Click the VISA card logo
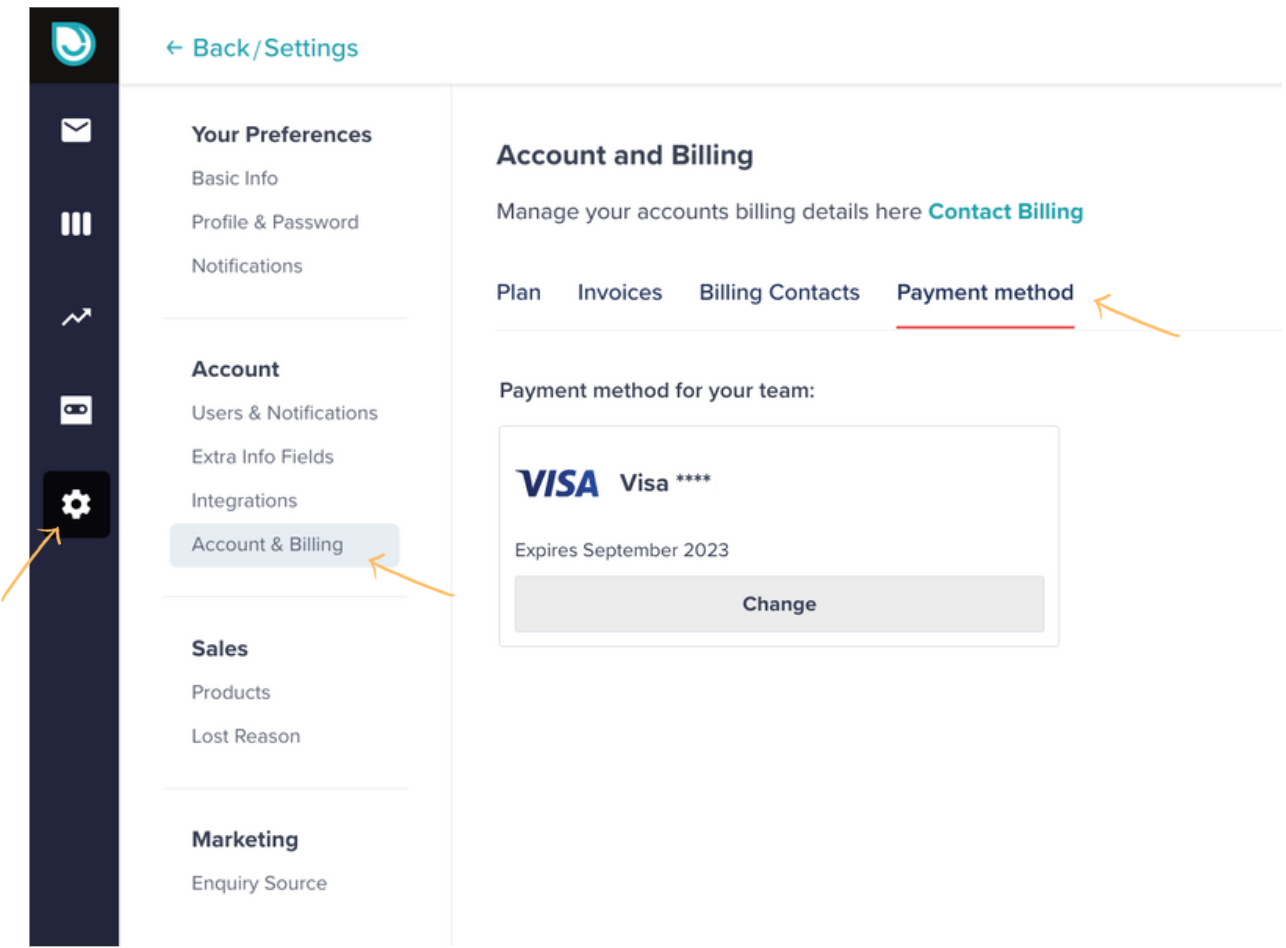 [557, 483]
